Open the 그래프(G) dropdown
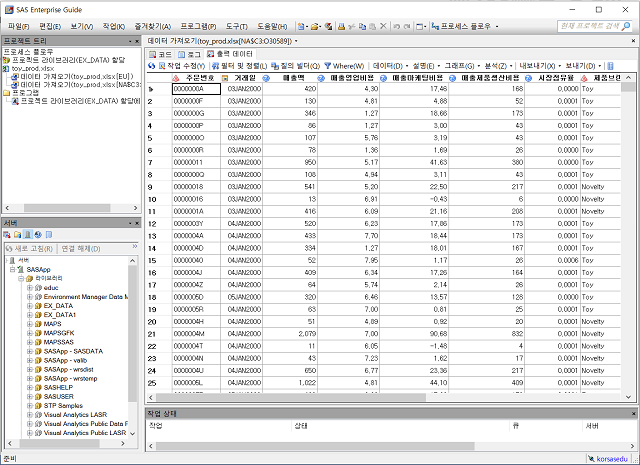The height and width of the screenshot is (465, 640). point(462,66)
